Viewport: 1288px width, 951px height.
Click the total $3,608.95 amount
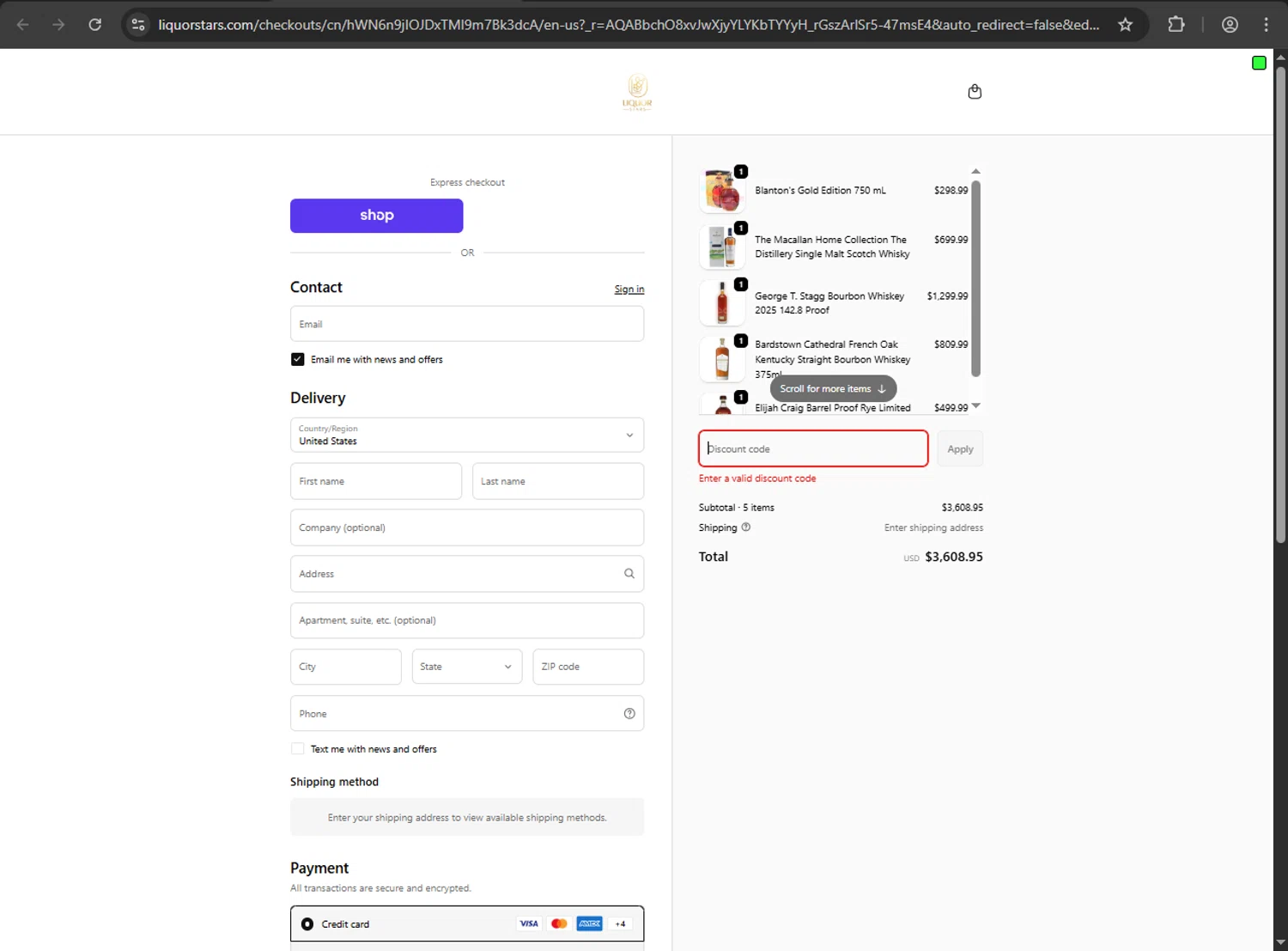click(x=954, y=557)
